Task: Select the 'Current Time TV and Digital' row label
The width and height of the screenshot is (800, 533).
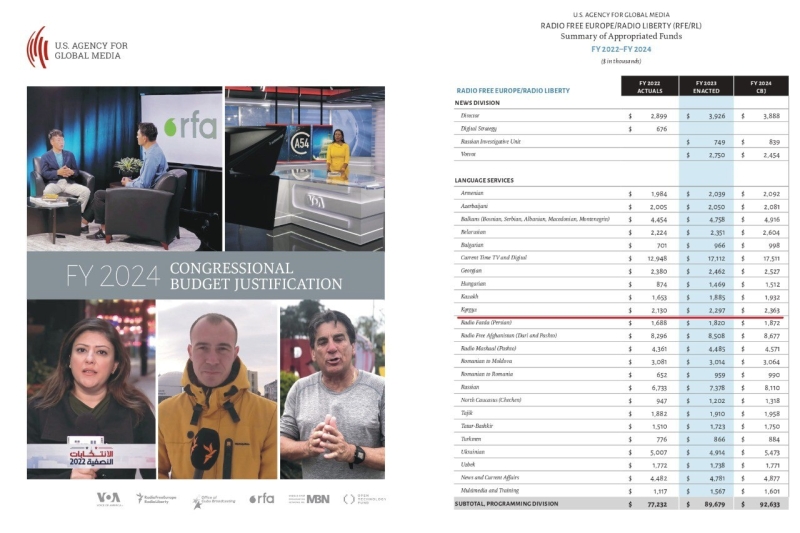Action: [493, 258]
